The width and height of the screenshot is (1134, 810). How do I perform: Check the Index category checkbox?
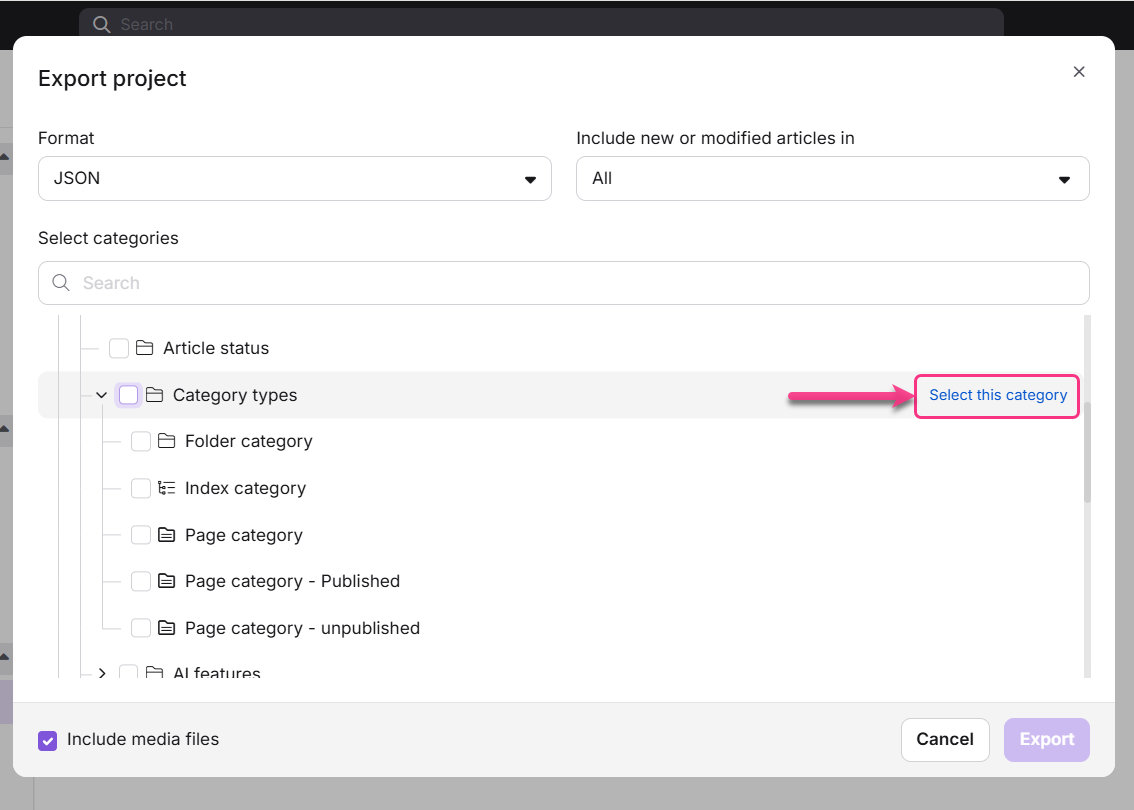(140, 488)
